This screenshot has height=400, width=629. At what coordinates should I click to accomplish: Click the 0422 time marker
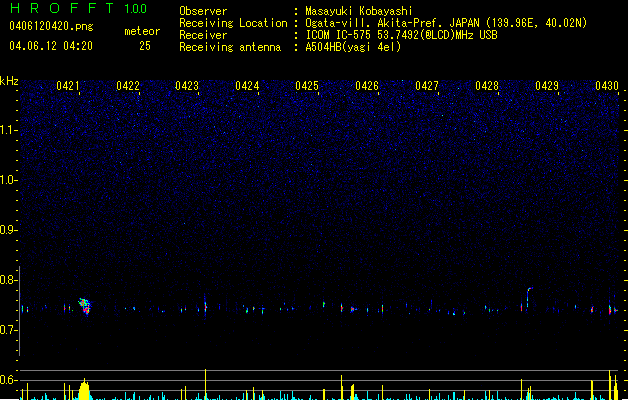128,86
